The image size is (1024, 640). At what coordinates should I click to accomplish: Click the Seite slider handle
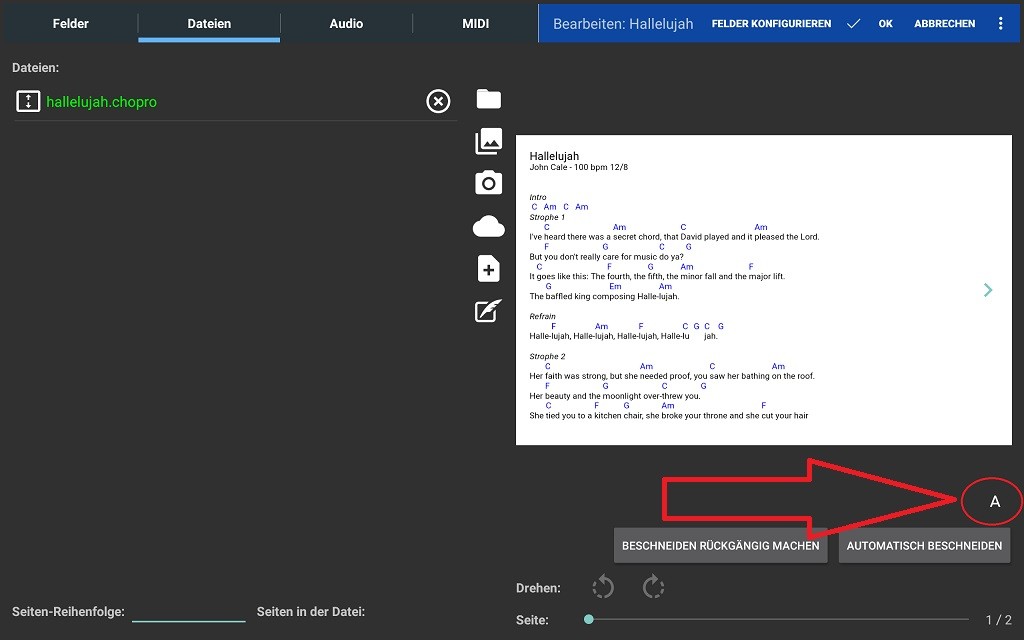589,619
